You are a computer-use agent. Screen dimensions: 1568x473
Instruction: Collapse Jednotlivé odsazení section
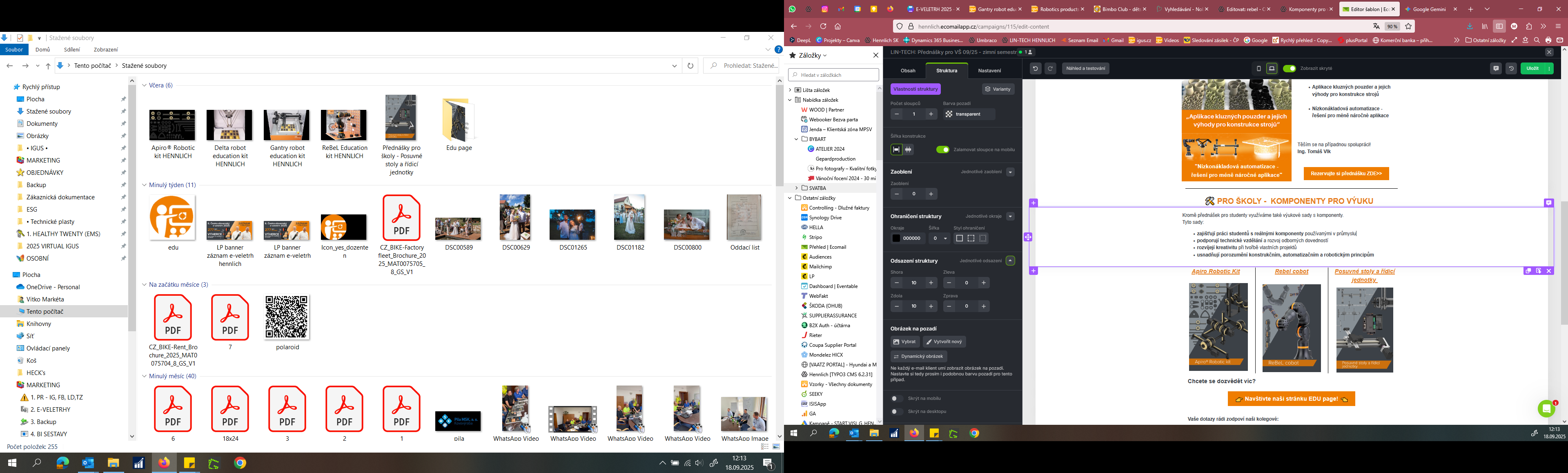[1010, 261]
